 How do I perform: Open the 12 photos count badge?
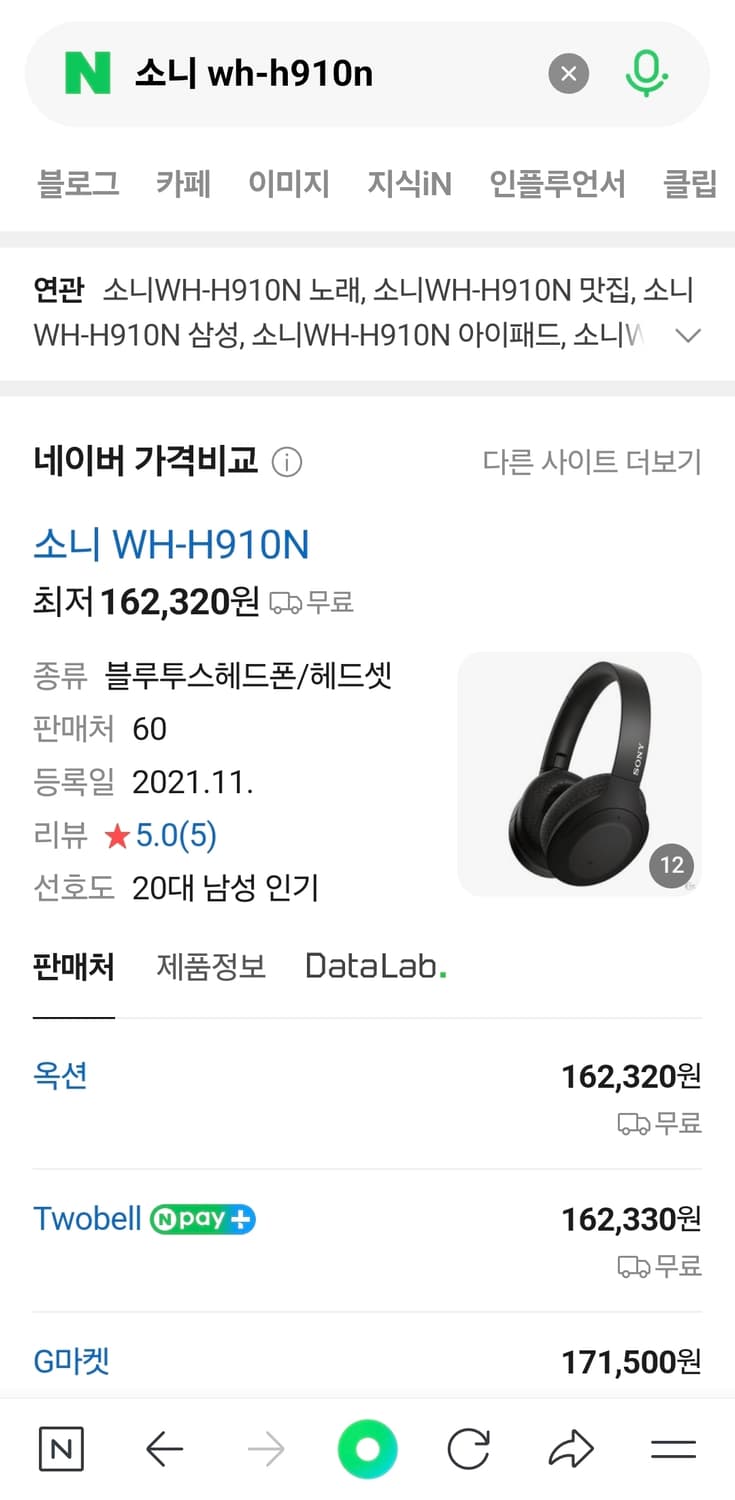point(671,865)
